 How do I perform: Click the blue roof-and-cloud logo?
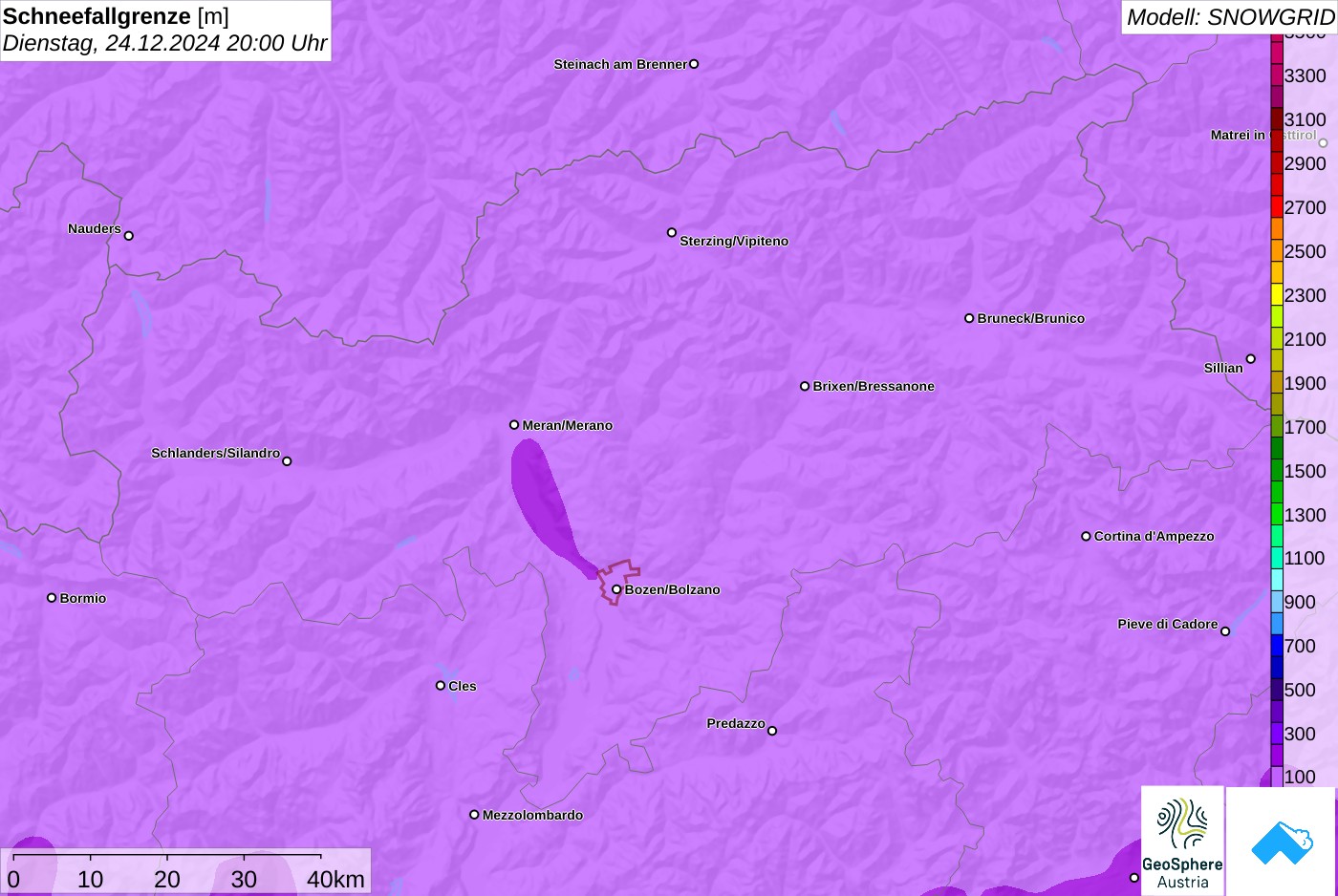tap(1281, 841)
